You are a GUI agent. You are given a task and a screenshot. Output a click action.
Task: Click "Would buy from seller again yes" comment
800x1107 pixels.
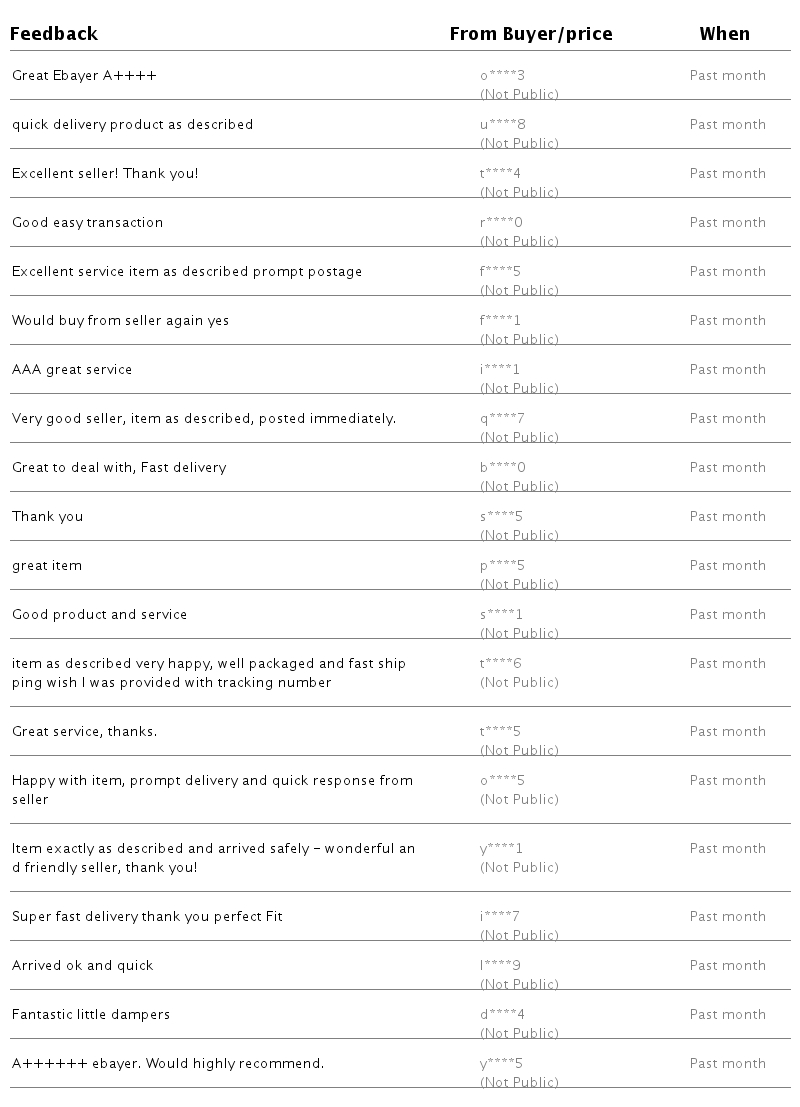[x=120, y=320]
